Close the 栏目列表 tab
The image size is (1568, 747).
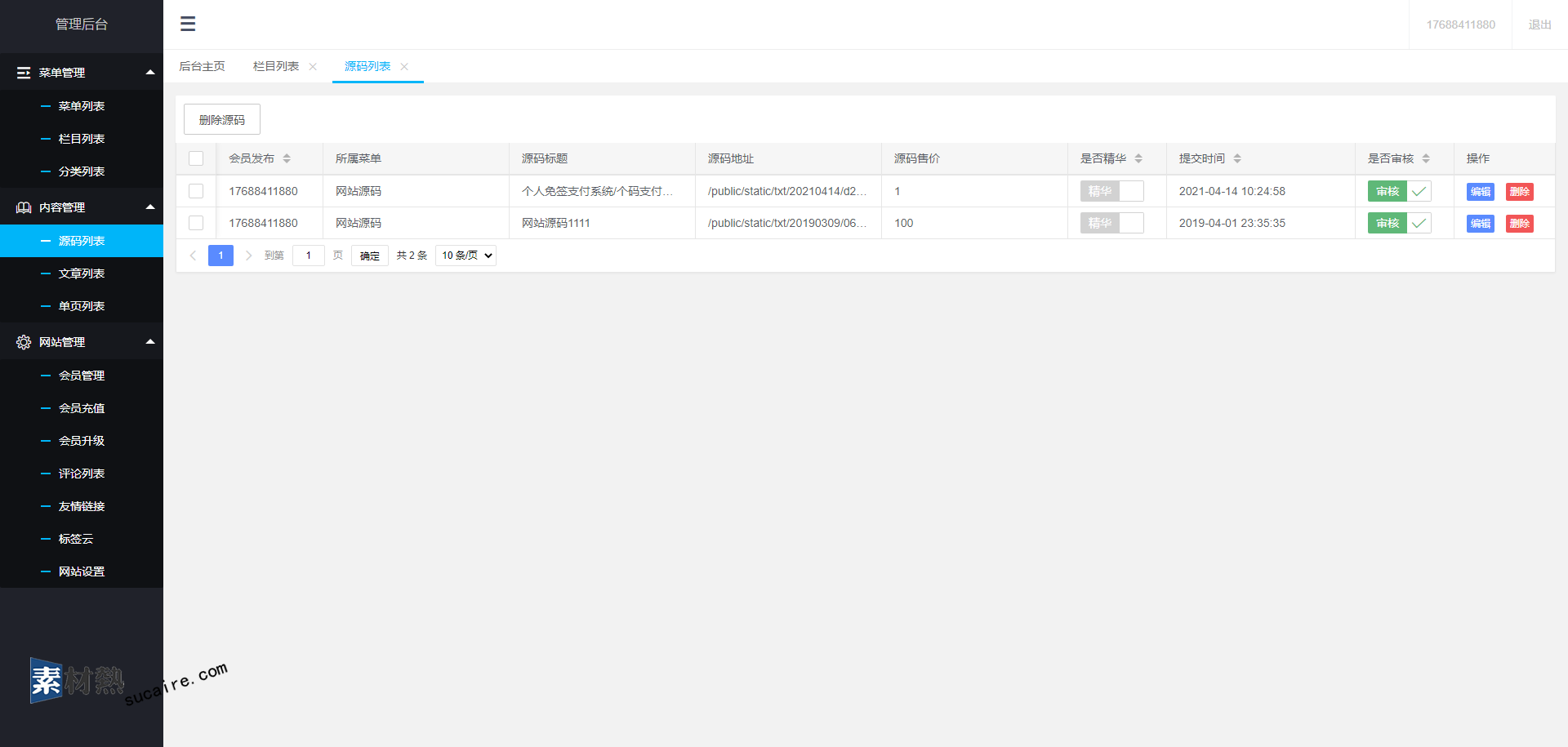[x=313, y=67]
